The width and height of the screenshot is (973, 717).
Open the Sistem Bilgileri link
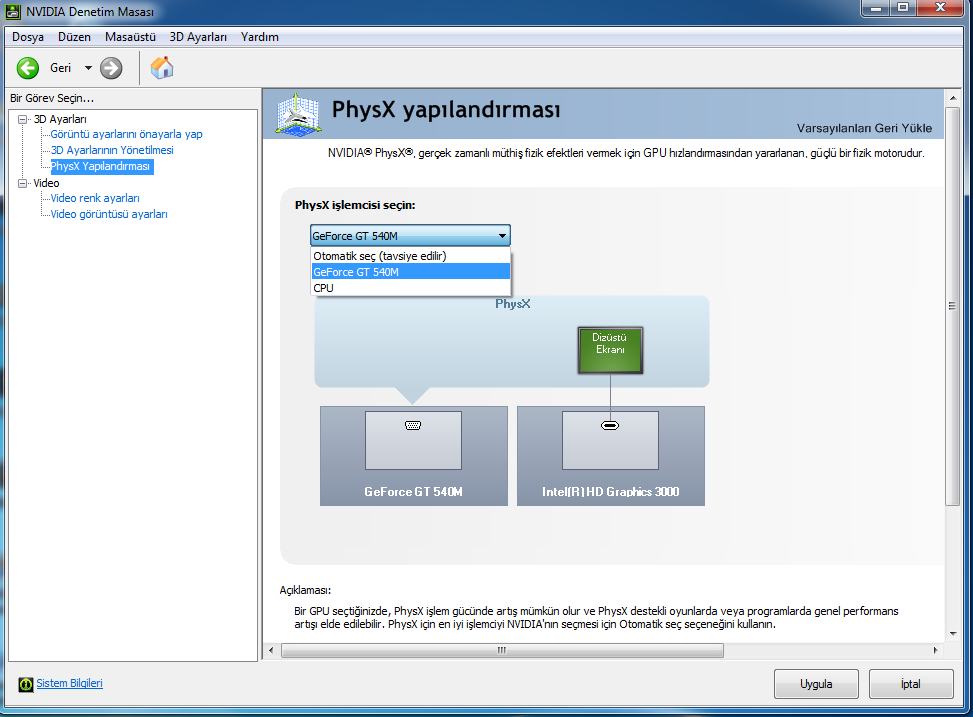coord(70,683)
